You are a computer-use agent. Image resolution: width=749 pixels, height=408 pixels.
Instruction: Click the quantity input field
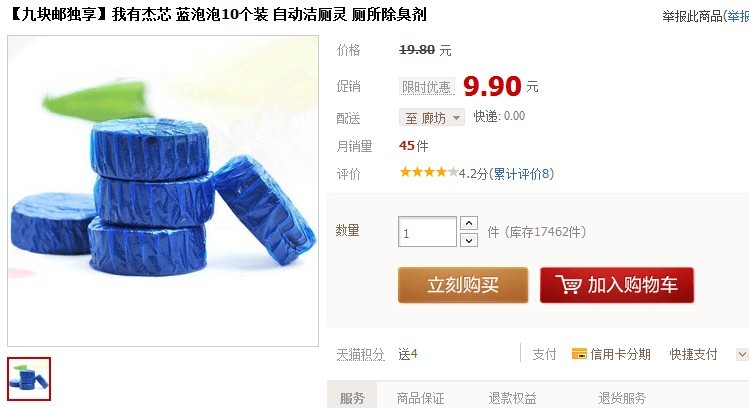pos(427,232)
